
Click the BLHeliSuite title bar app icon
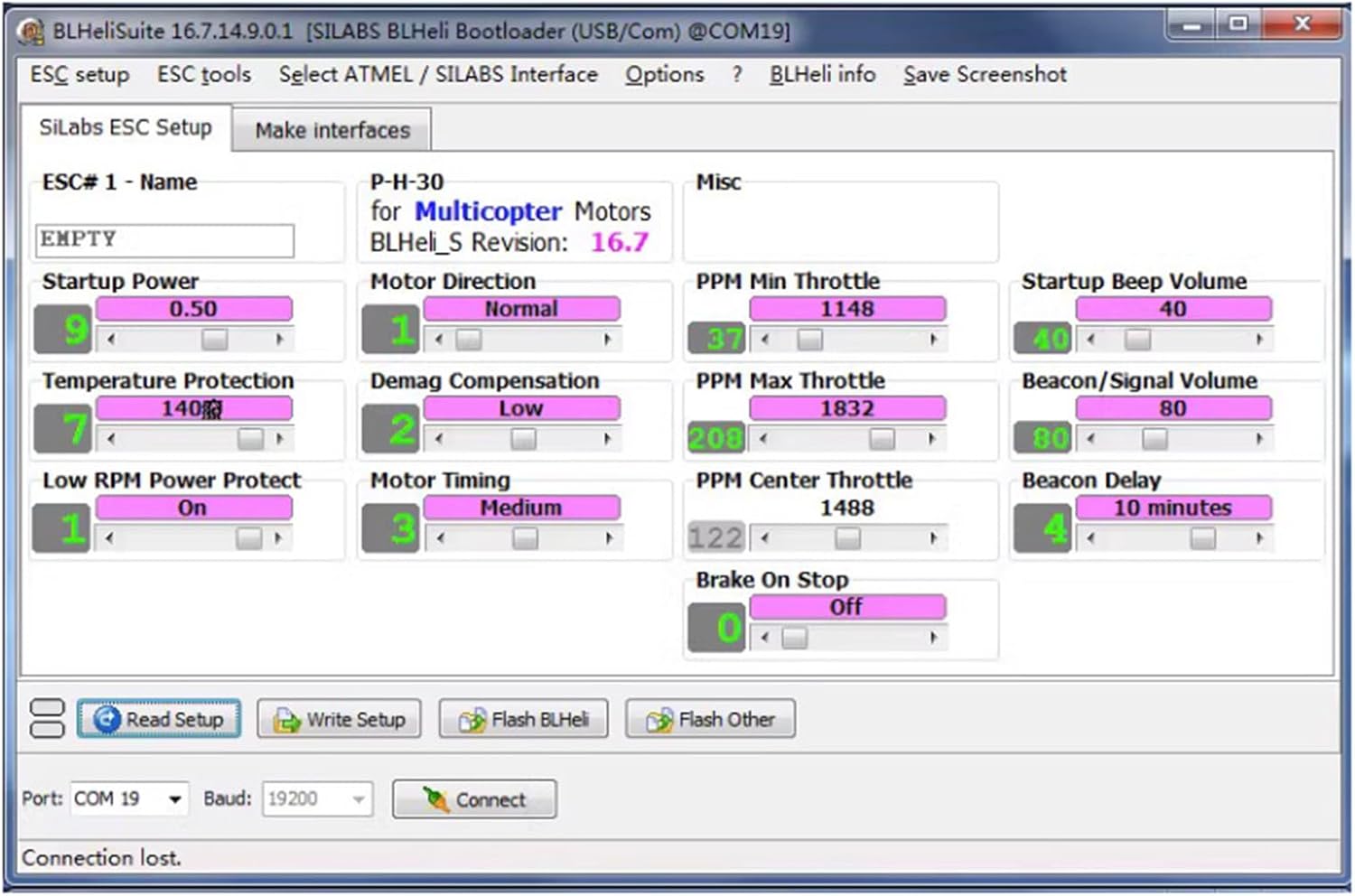click(x=32, y=32)
